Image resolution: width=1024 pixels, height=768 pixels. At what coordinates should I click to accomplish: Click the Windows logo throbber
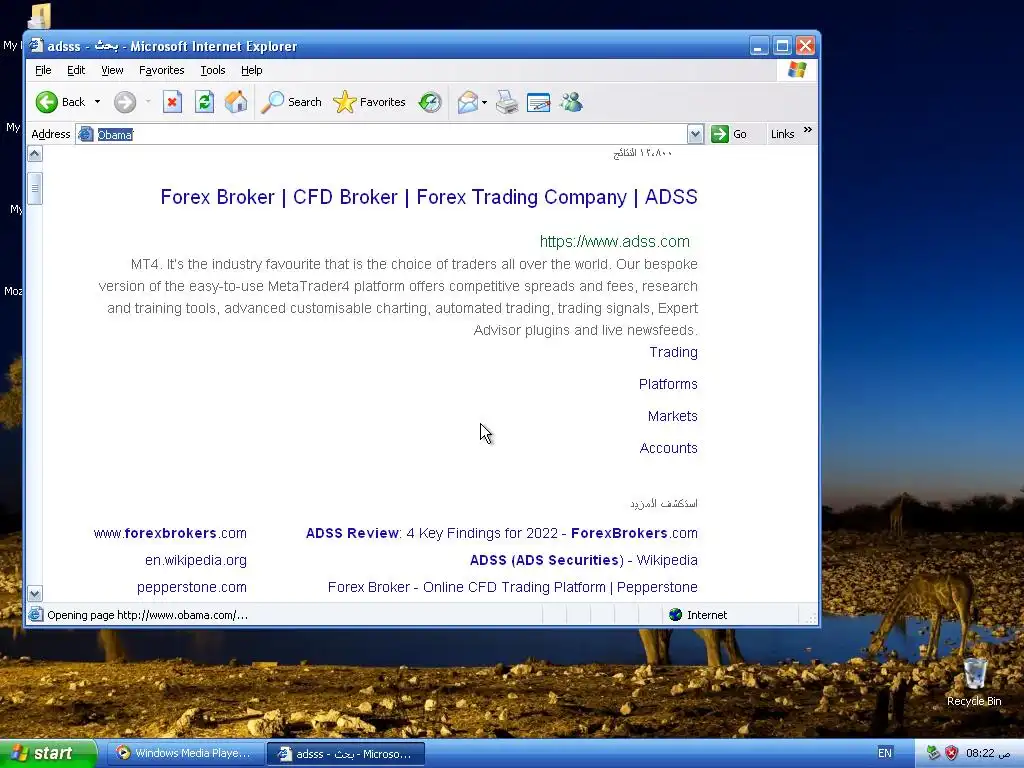[797, 70]
